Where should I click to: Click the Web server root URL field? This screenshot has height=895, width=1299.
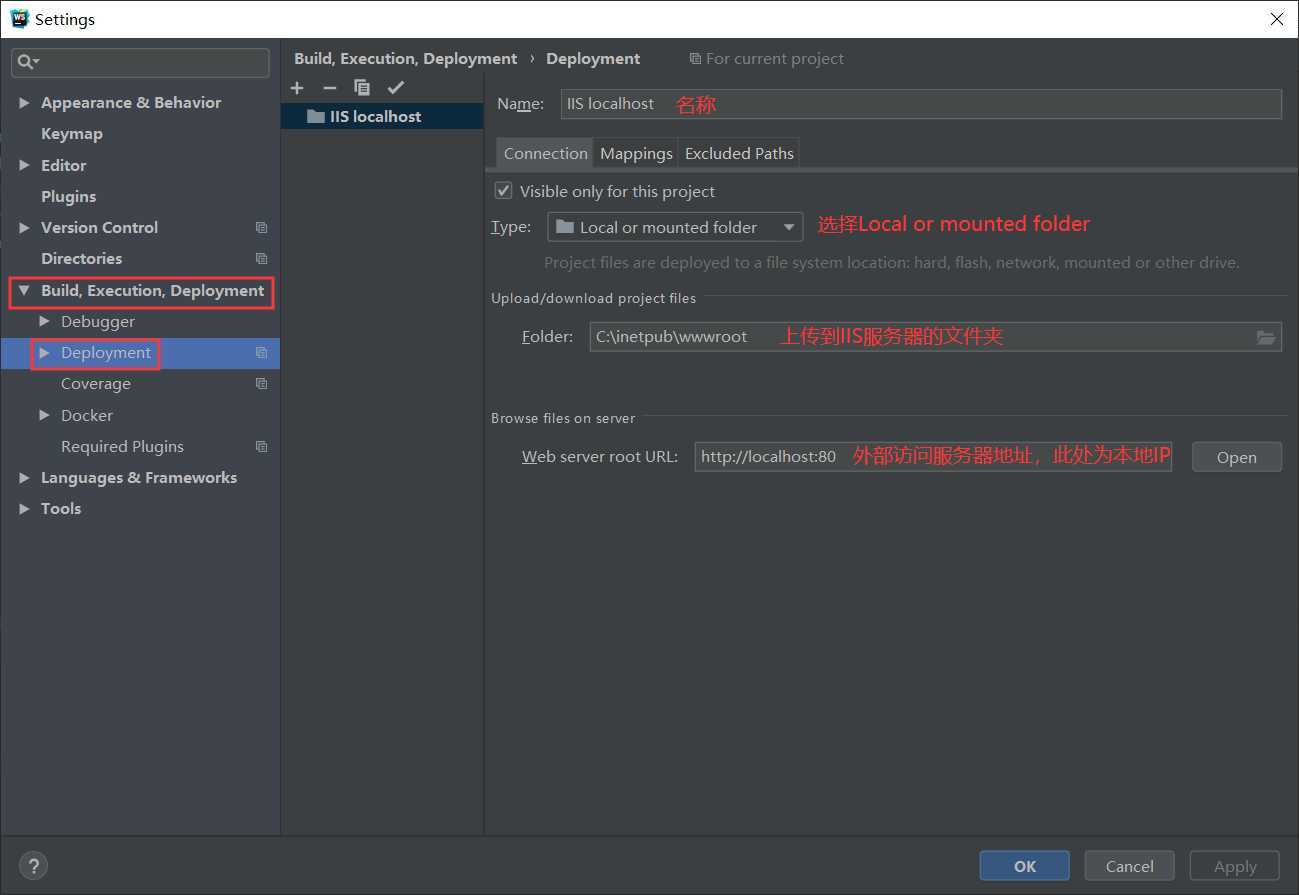click(933, 457)
